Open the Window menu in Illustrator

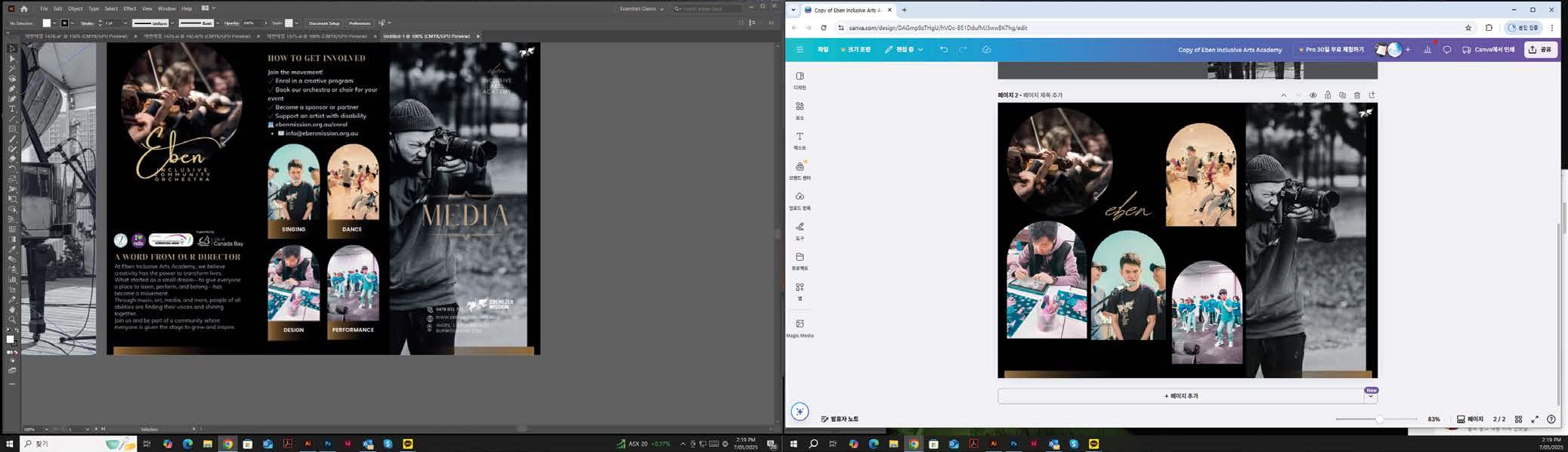167,8
